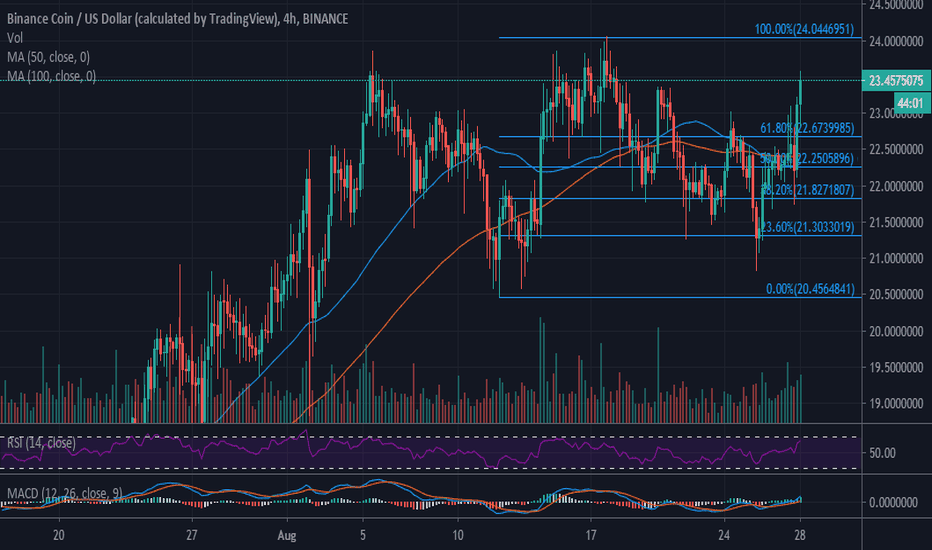This screenshot has width=932, height=550.
Task: Click the 19.0000000 price axis label
Action: pos(896,403)
